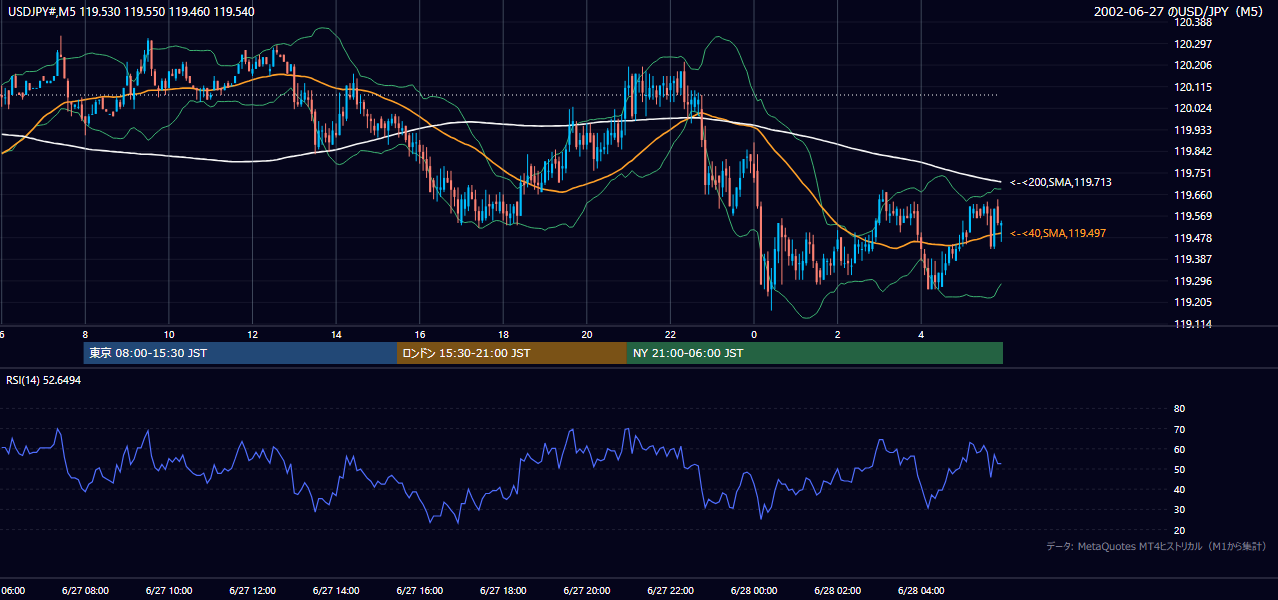Click the price axis value 119.569

[x=1194, y=216]
